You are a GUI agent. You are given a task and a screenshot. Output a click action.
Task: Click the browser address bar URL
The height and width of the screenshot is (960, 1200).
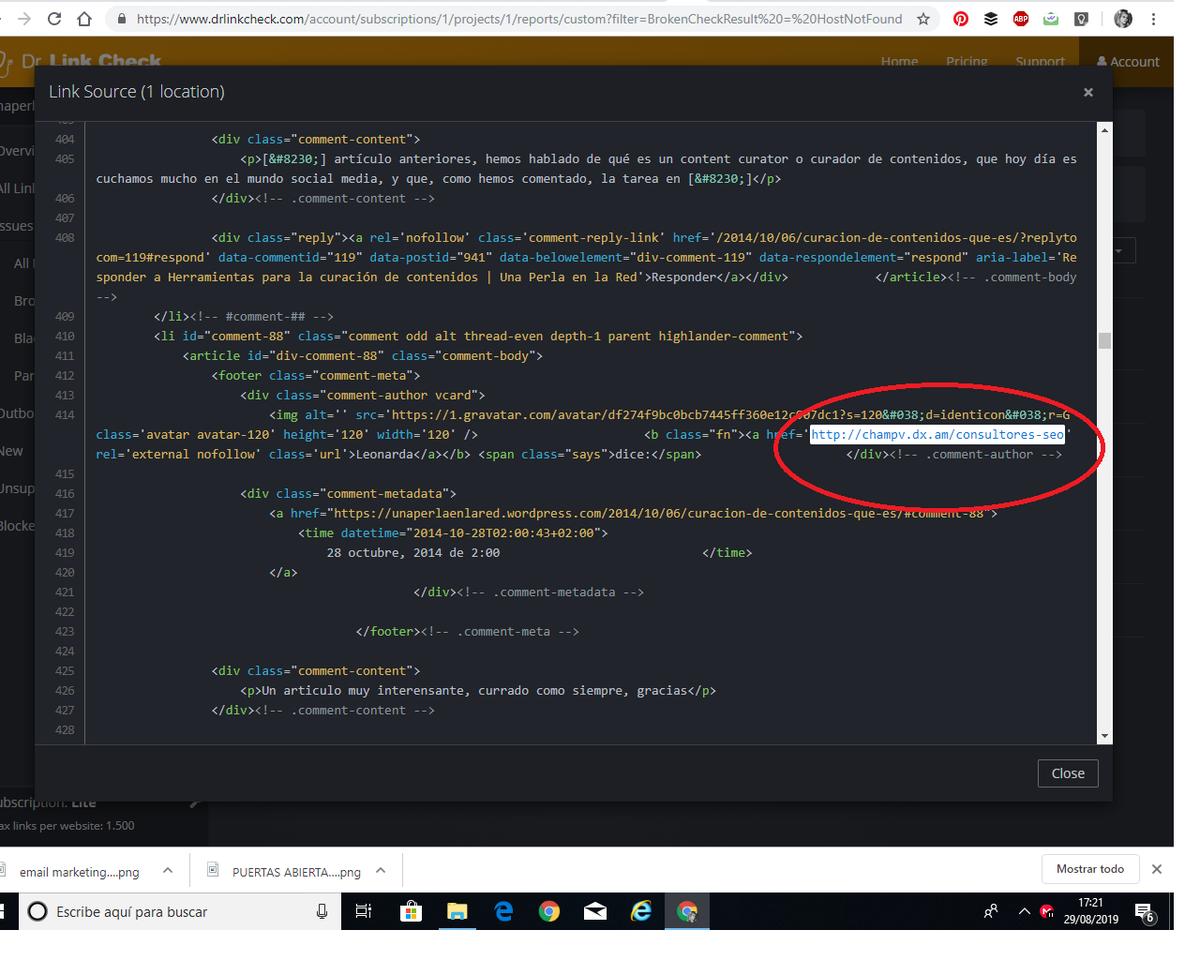pos(520,19)
